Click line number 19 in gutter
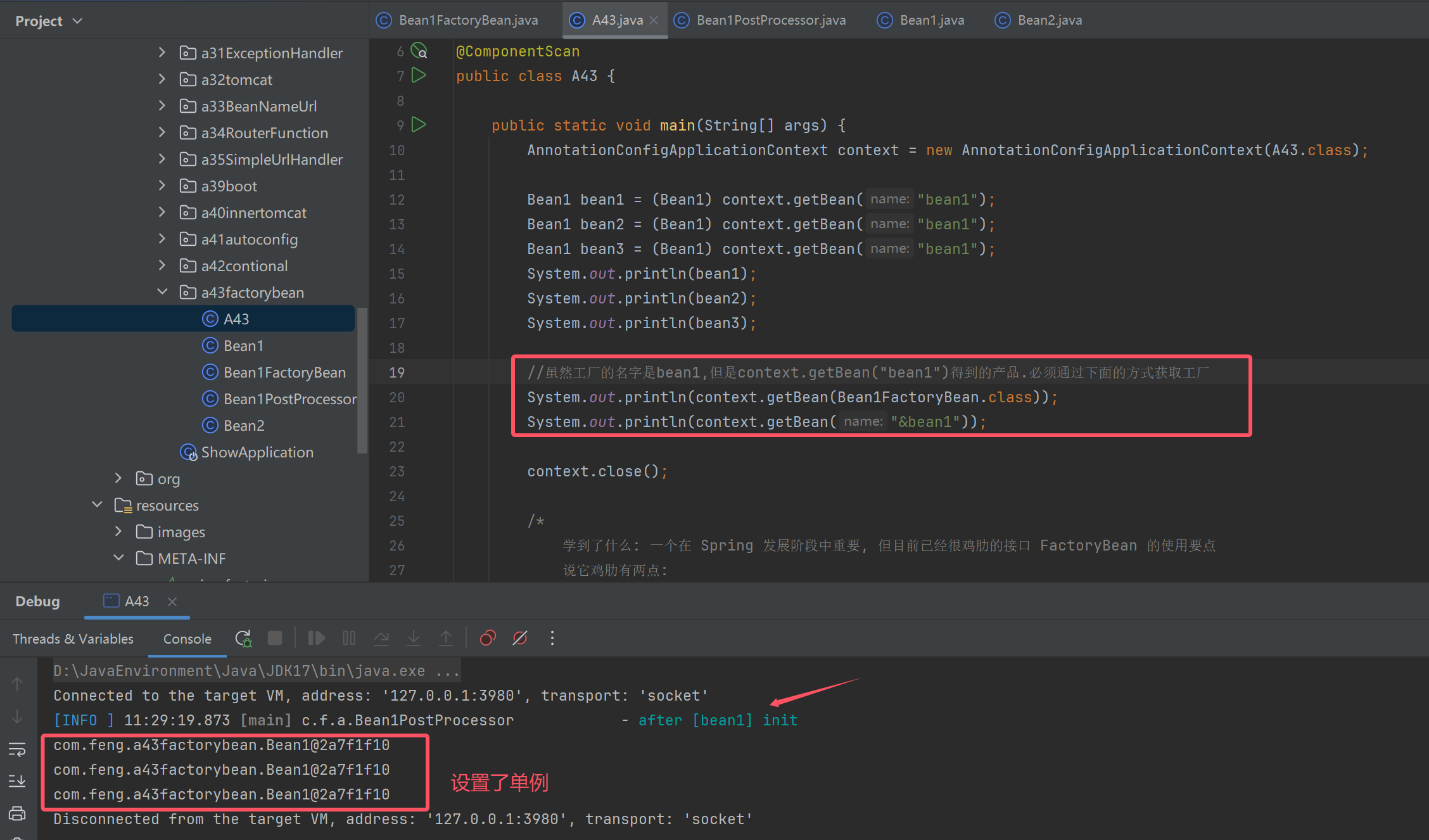The width and height of the screenshot is (1429, 840). [x=397, y=372]
